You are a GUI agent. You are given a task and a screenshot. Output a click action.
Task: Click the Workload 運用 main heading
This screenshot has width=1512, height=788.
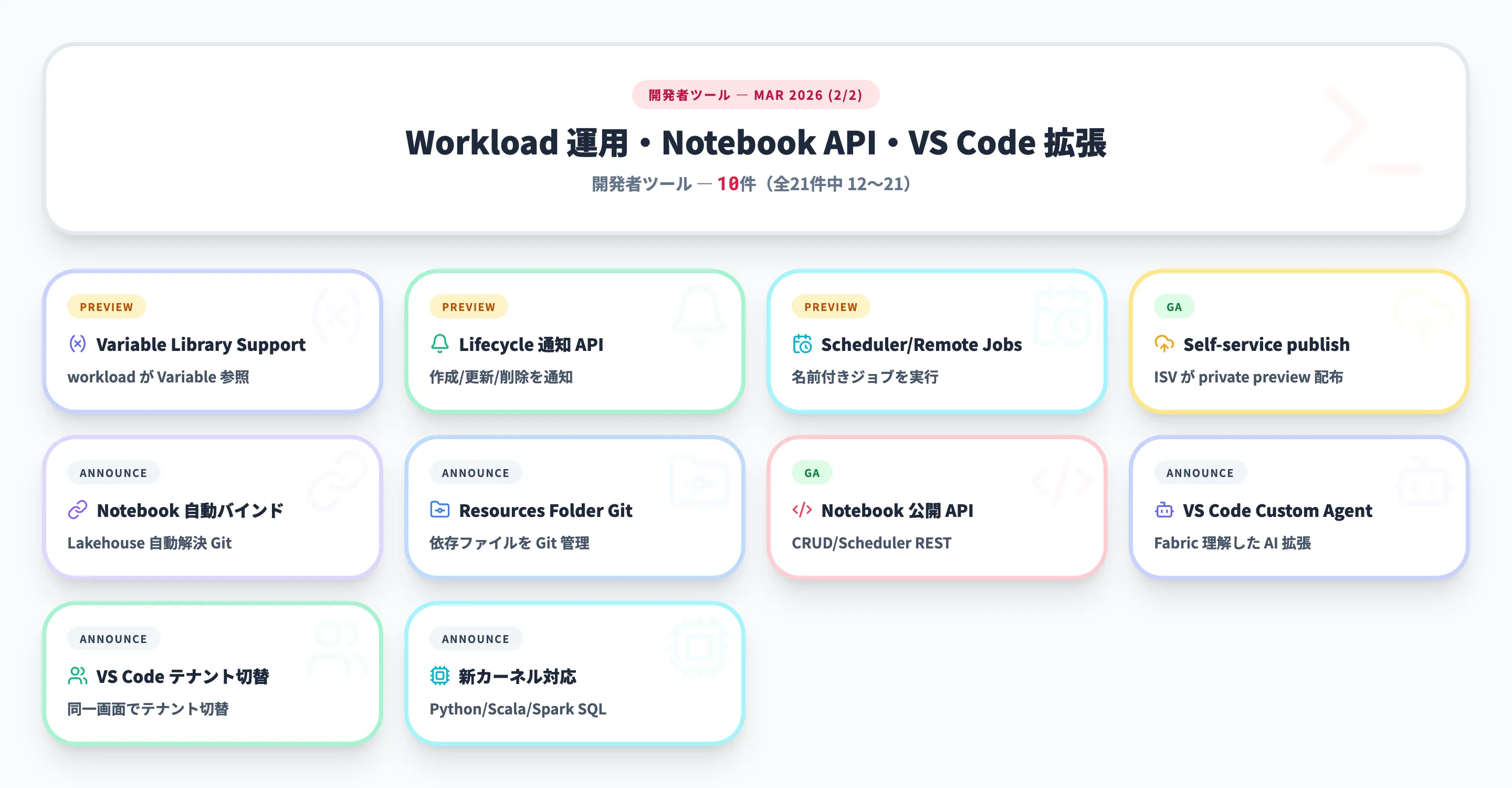click(x=755, y=143)
